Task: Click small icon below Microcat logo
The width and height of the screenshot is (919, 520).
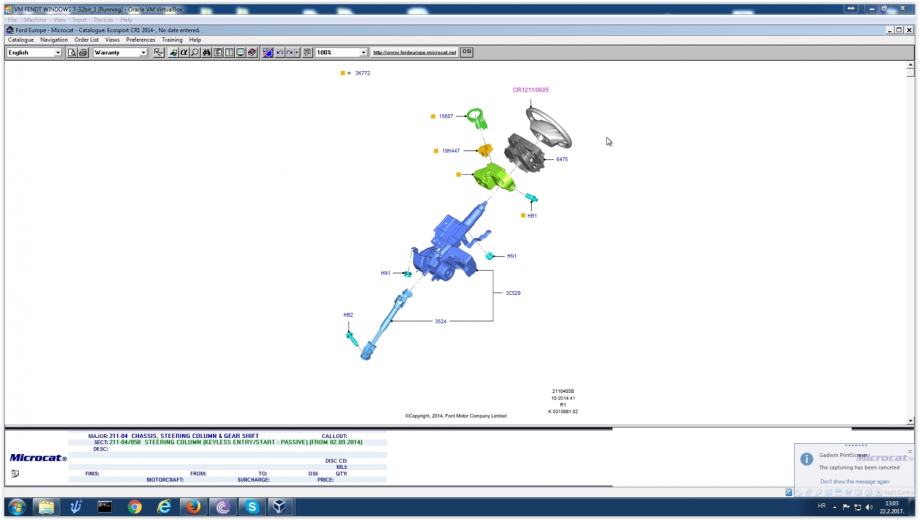Action: point(15,474)
